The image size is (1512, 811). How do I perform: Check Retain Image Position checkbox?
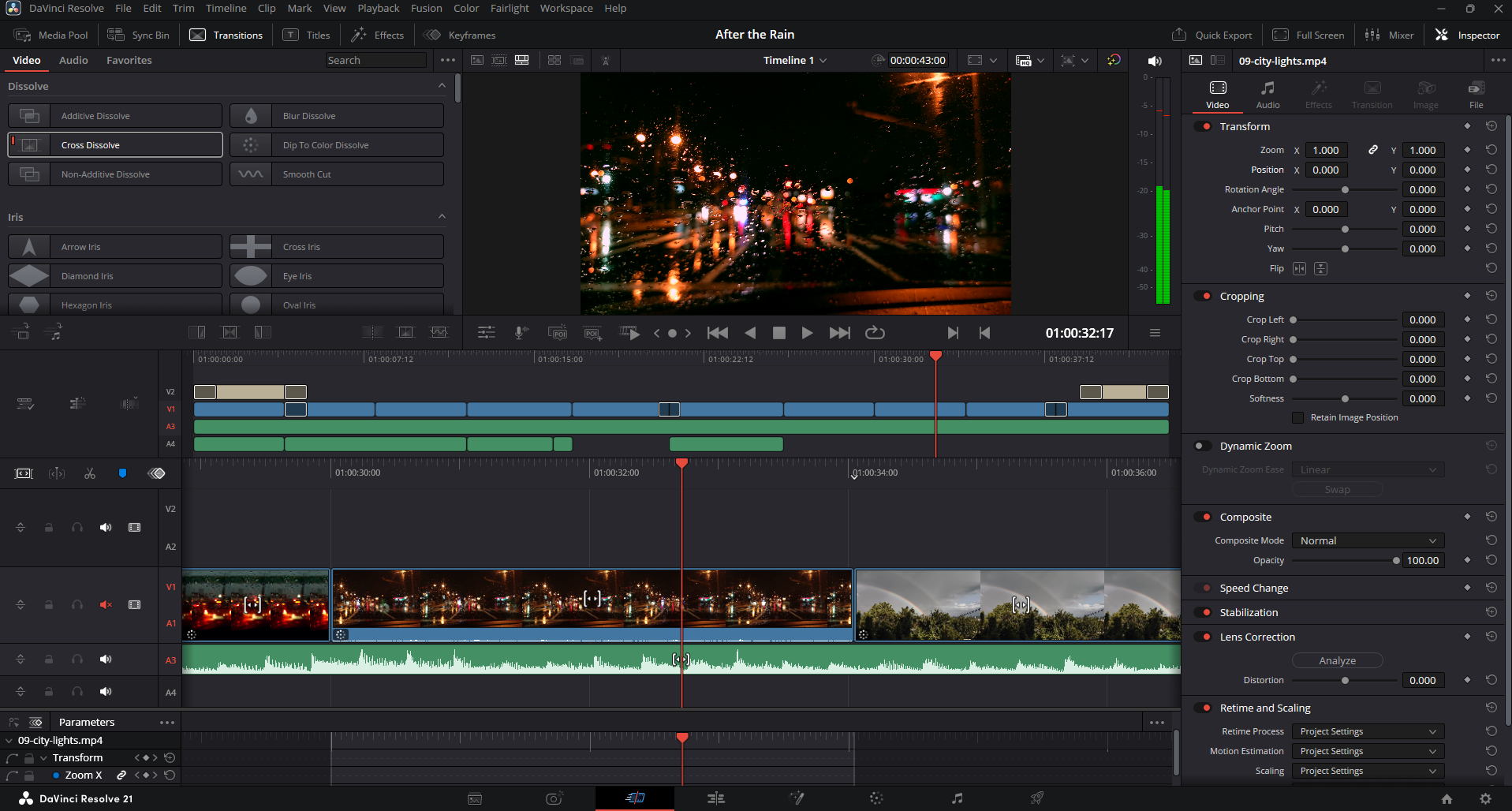tap(1297, 417)
